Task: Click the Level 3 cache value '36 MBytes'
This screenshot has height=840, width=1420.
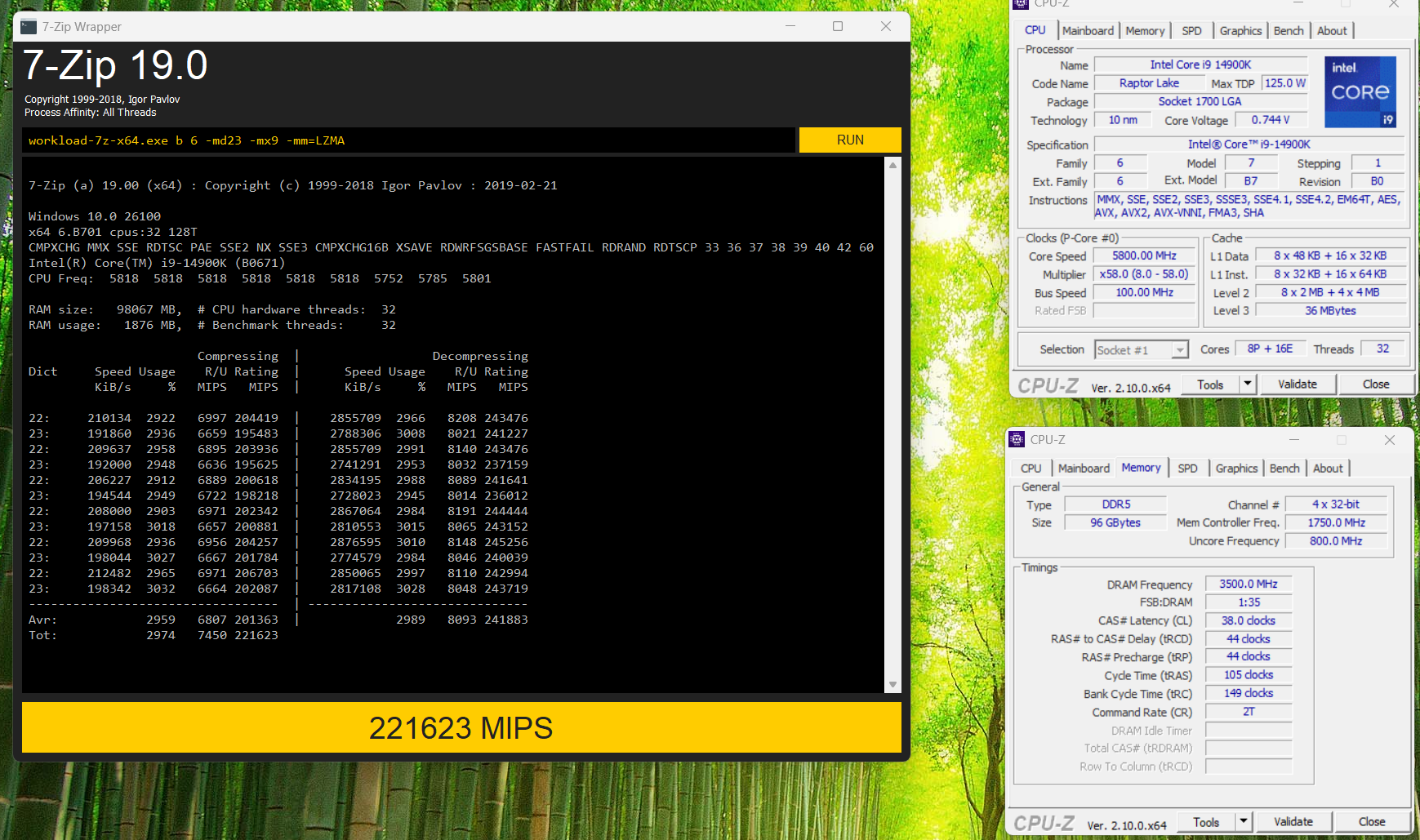Action: (1330, 310)
